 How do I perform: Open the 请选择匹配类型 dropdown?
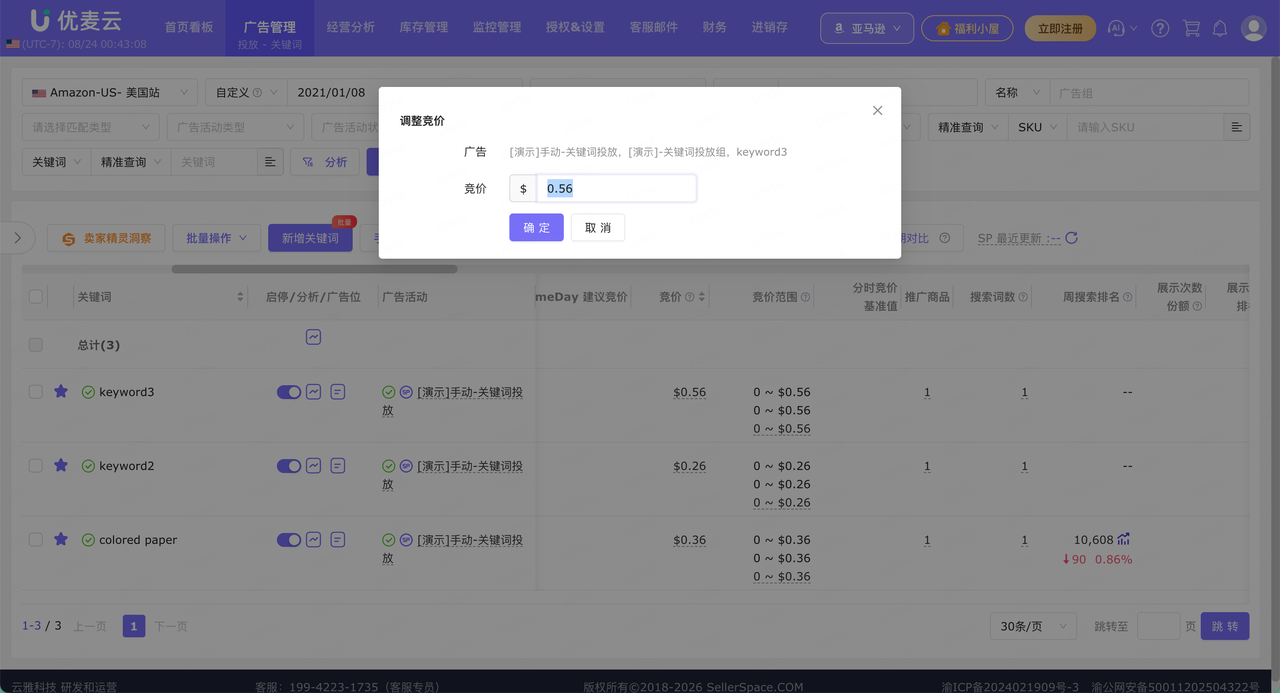click(90, 127)
